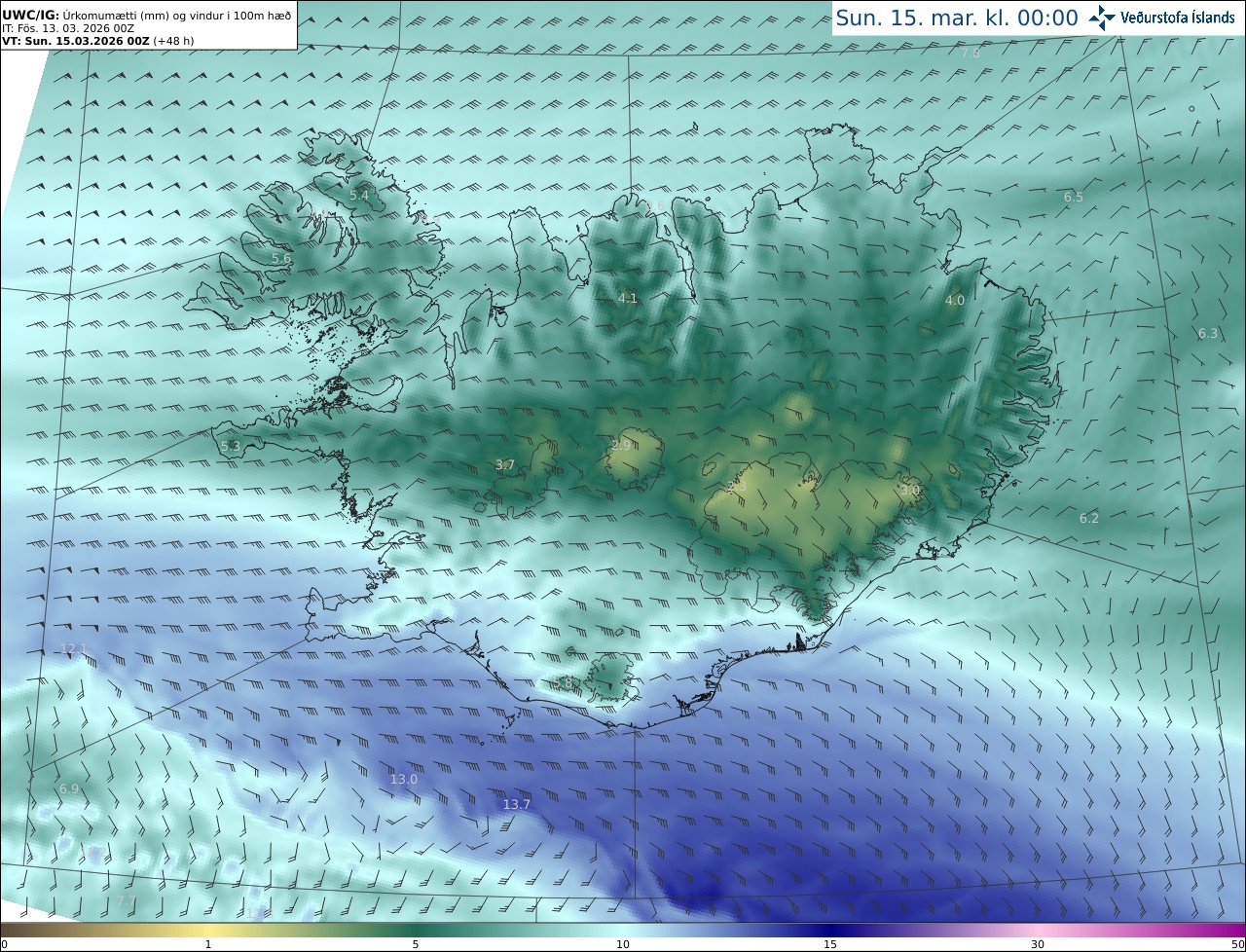Click the 6.5 value in the northeast
The width and height of the screenshot is (1246, 952).
(x=1073, y=197)
